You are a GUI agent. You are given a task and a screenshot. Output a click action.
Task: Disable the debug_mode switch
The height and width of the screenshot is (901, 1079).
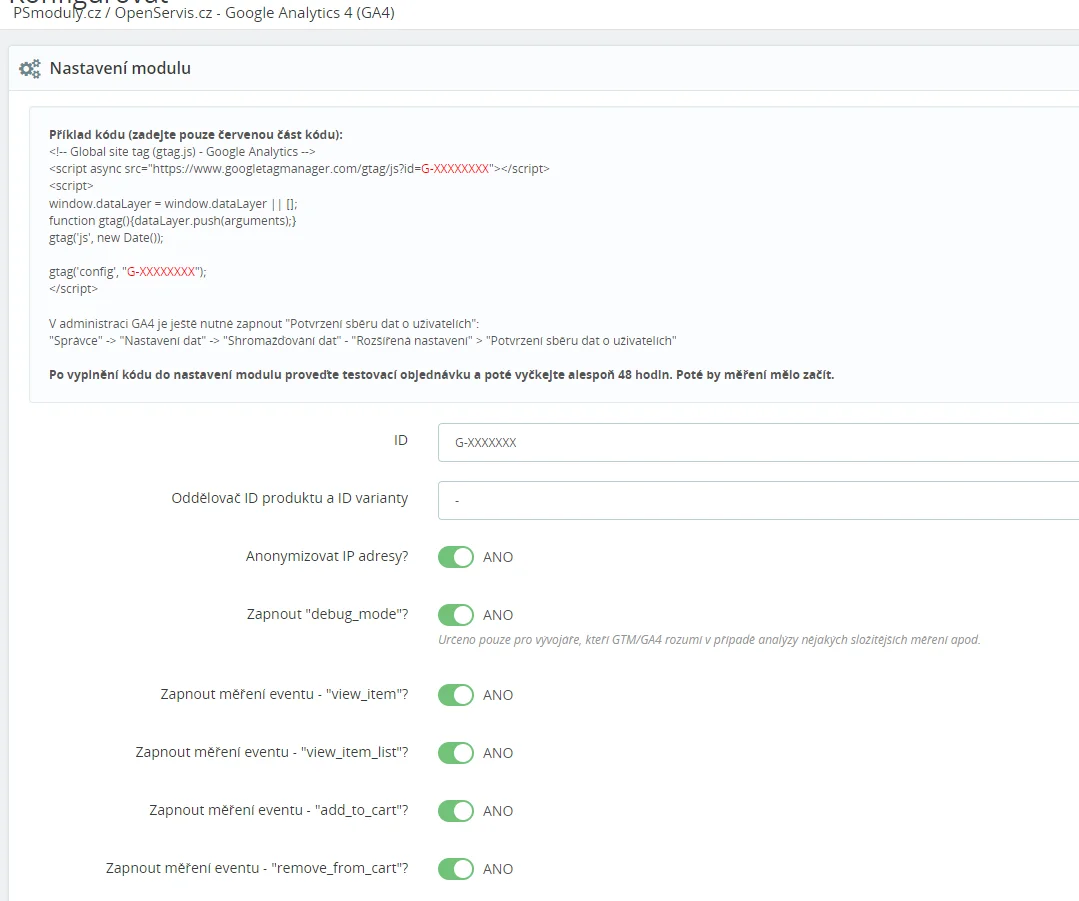point(456,615)
